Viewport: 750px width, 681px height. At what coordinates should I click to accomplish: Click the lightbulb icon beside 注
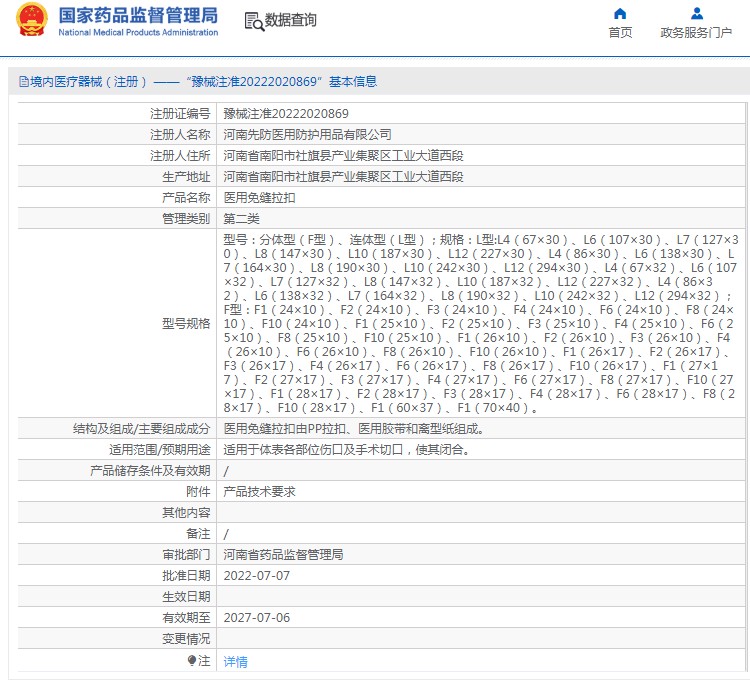(192, 661)
